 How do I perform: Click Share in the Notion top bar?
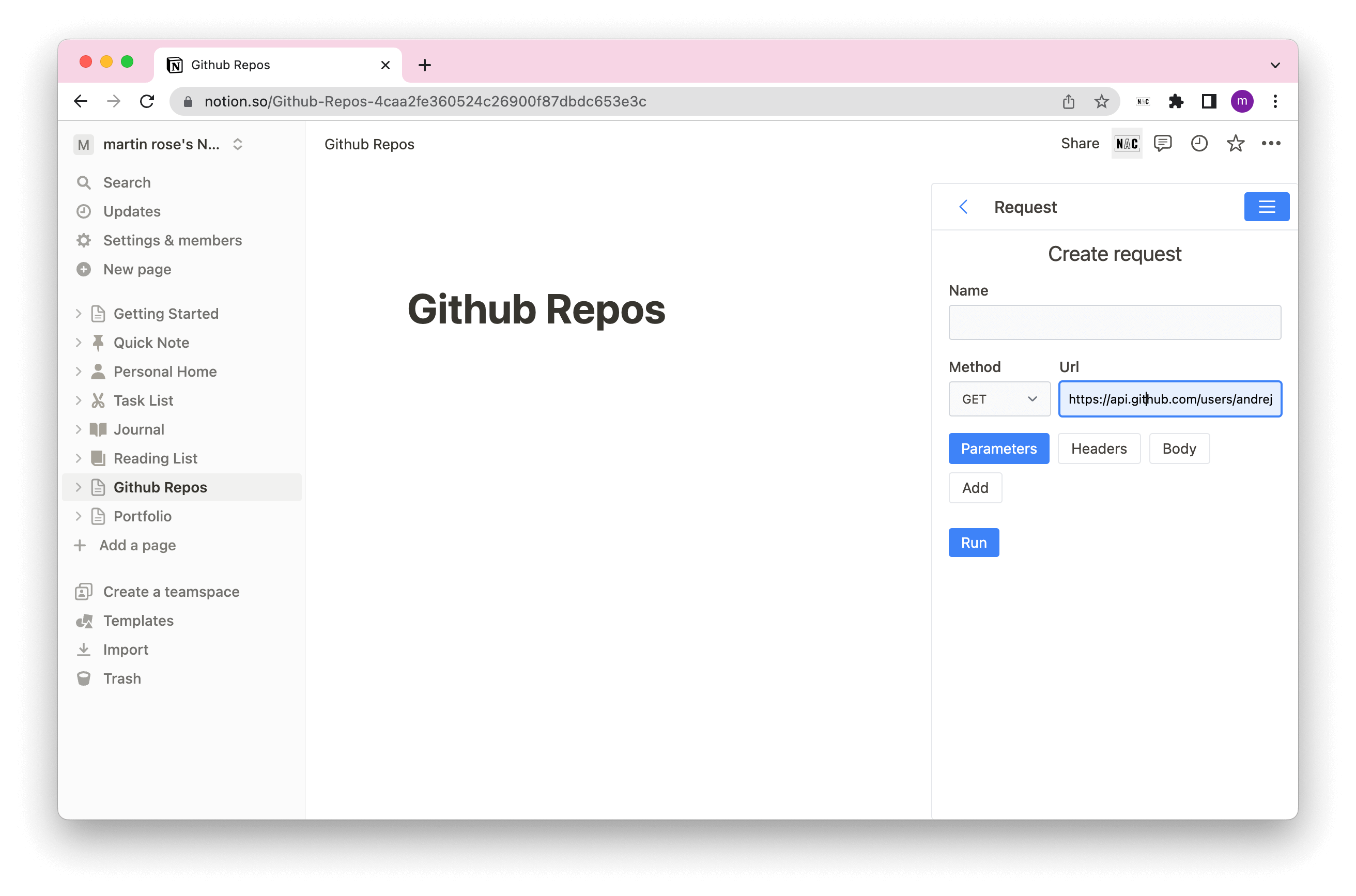(1080, 144)
